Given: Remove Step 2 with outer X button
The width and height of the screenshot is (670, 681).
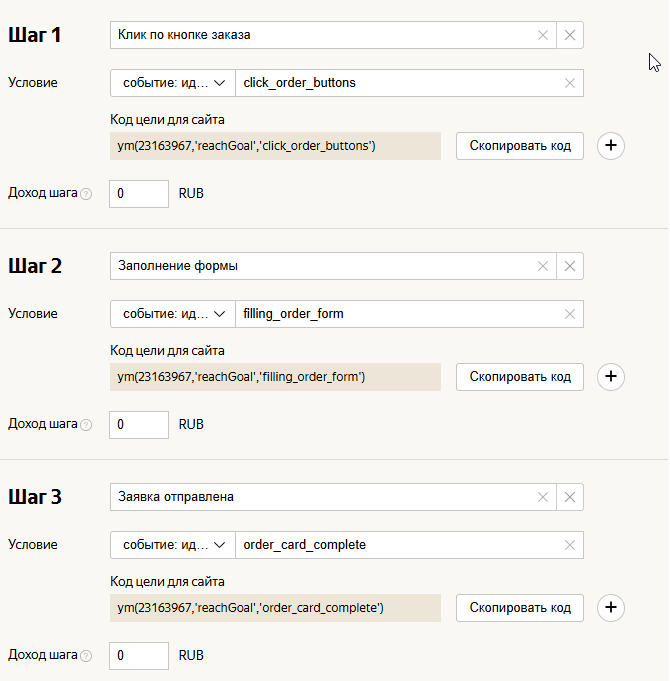Looking at the screenshot, I should (x=570, y=266).
